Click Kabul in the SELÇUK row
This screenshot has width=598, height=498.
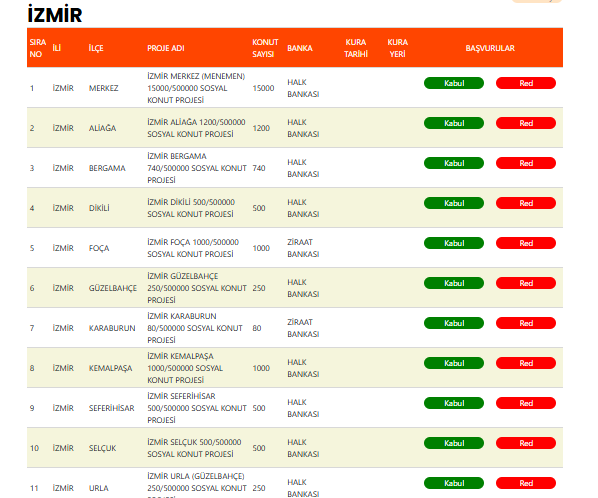(x=454, y=443)
